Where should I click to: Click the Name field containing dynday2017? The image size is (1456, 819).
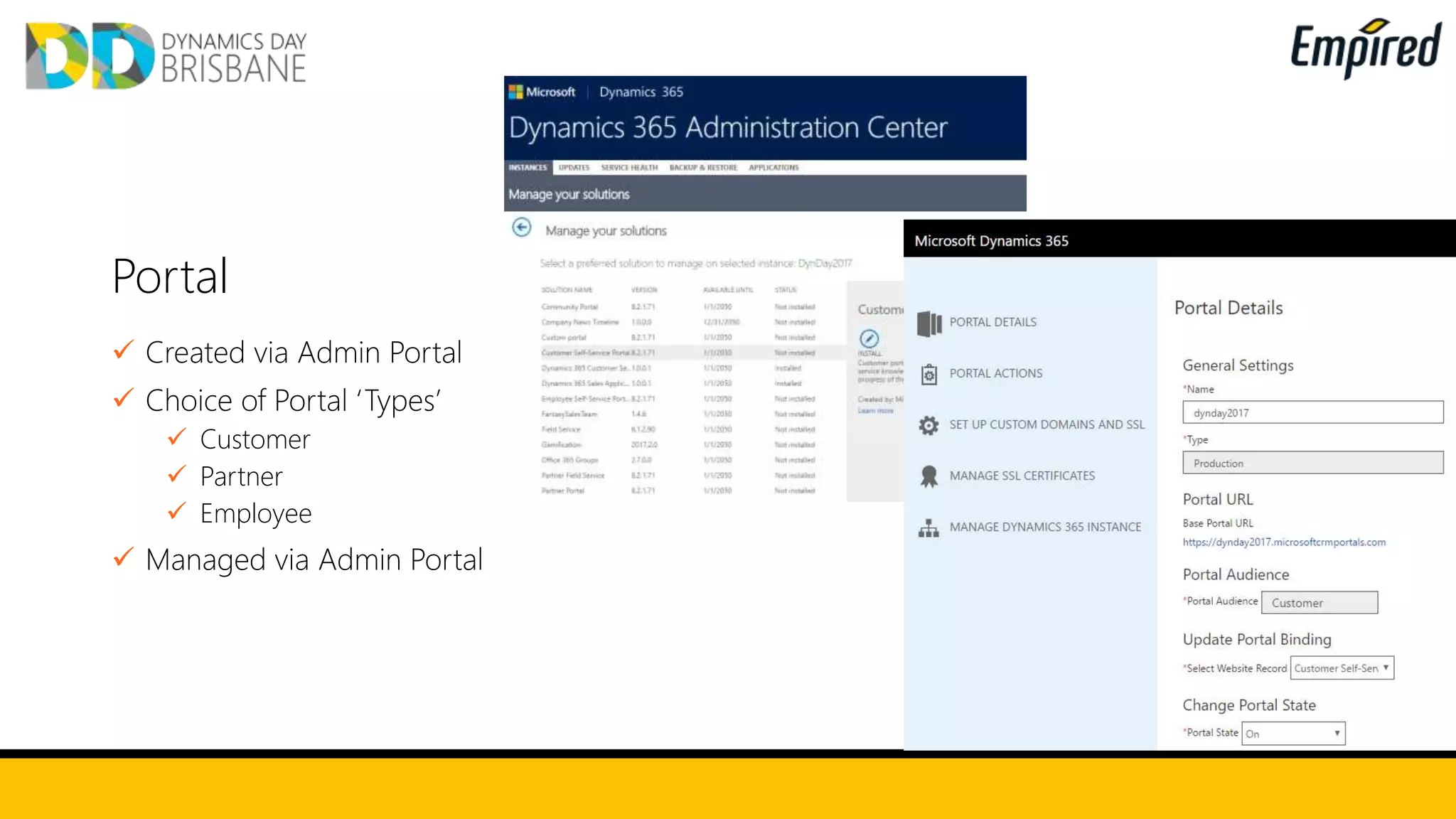[1312, 412]
